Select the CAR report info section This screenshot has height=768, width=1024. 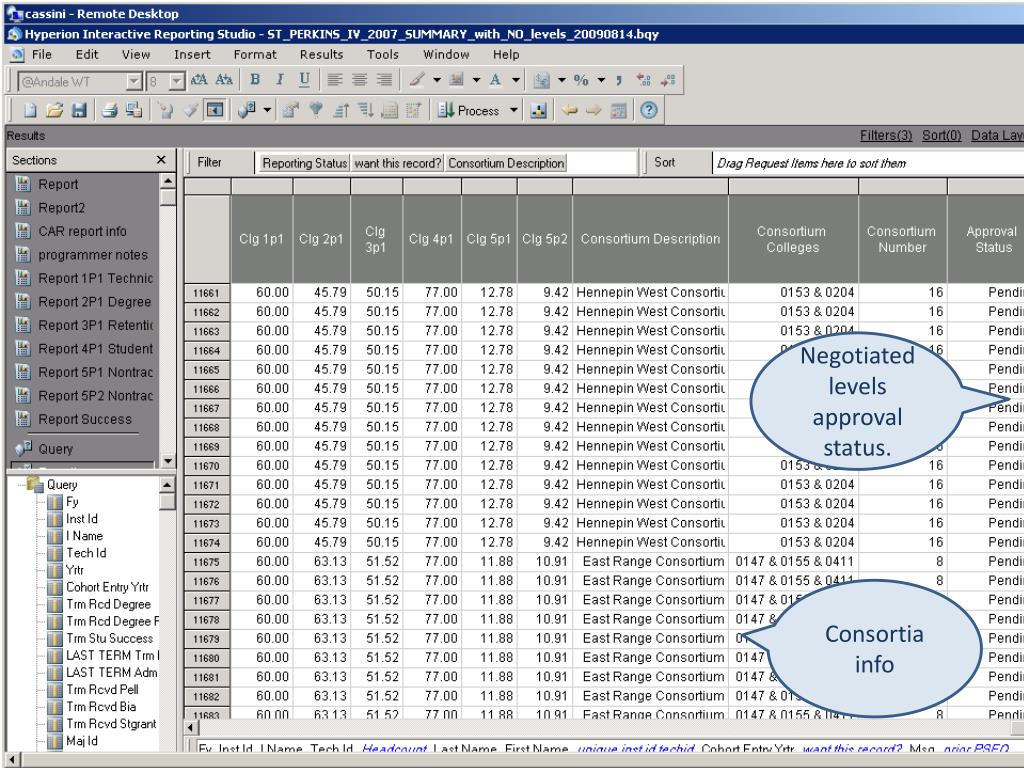[80, 232]
